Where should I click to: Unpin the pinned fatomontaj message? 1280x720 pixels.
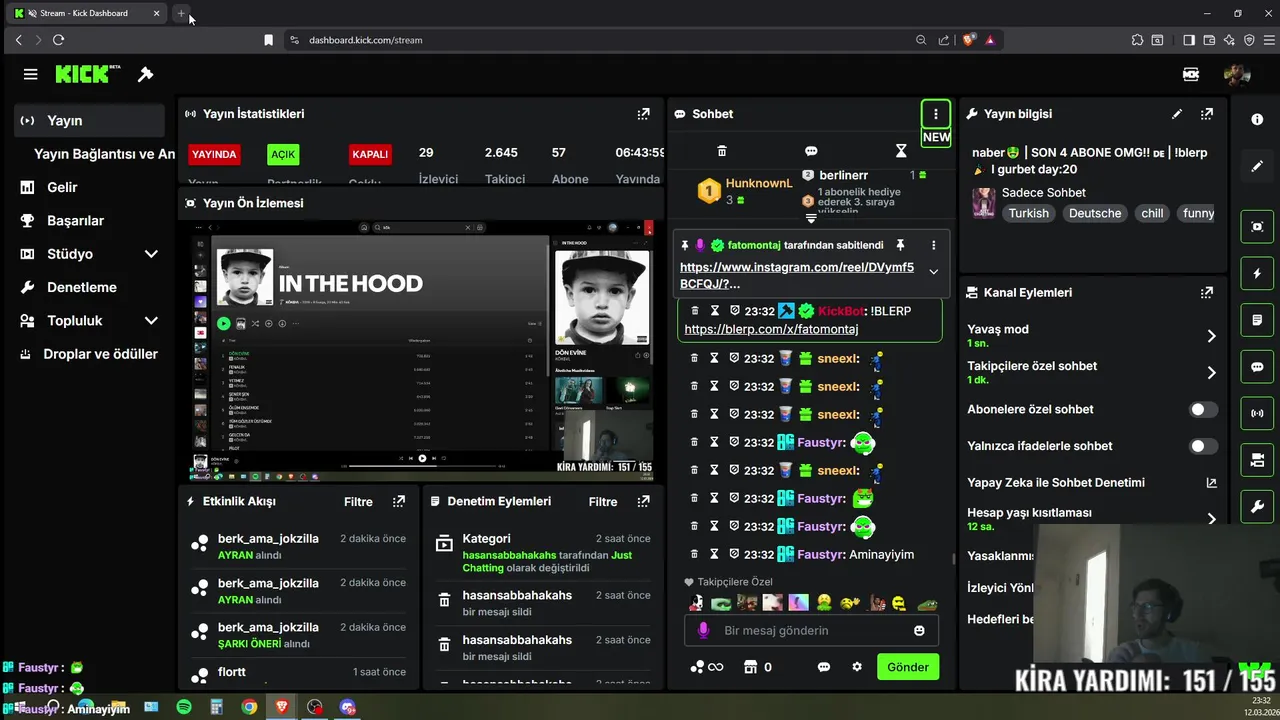900,245
